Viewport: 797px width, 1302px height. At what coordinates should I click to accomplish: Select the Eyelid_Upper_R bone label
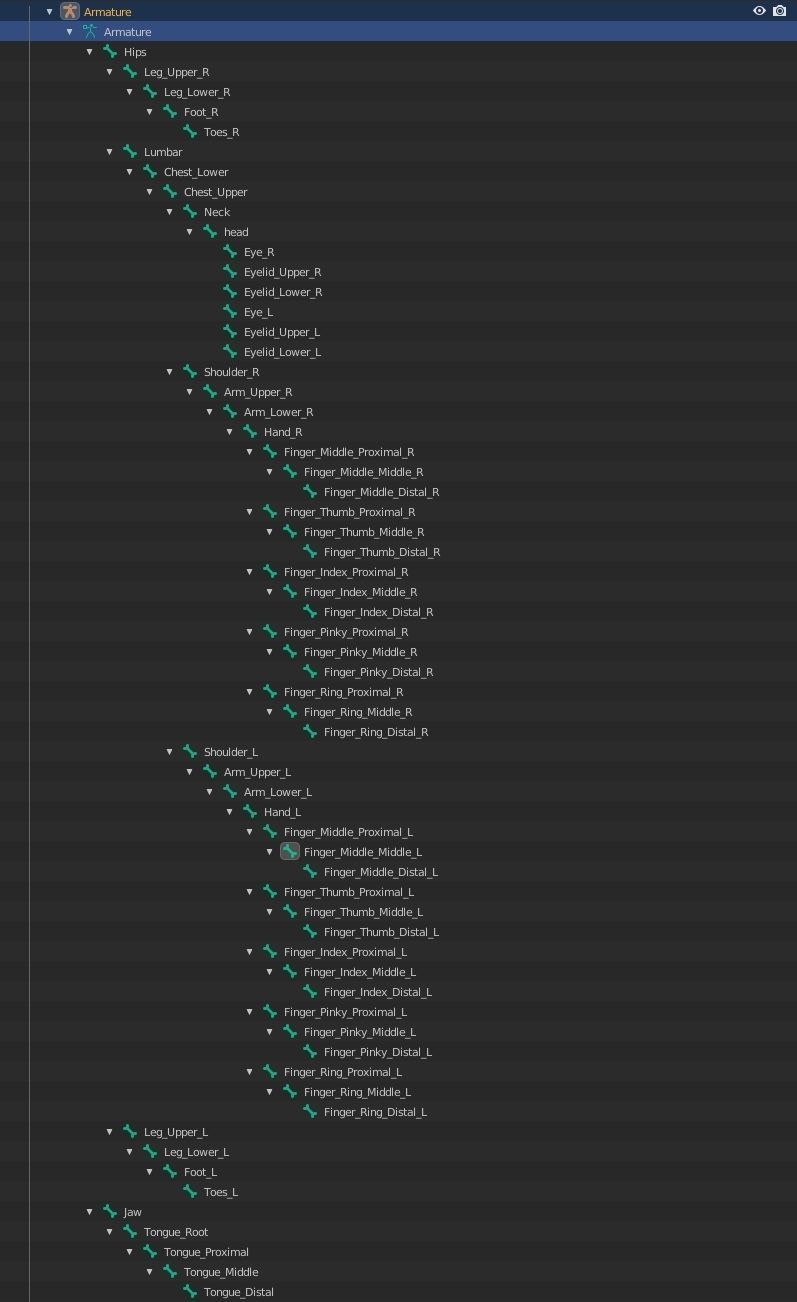tap(282, 272)
